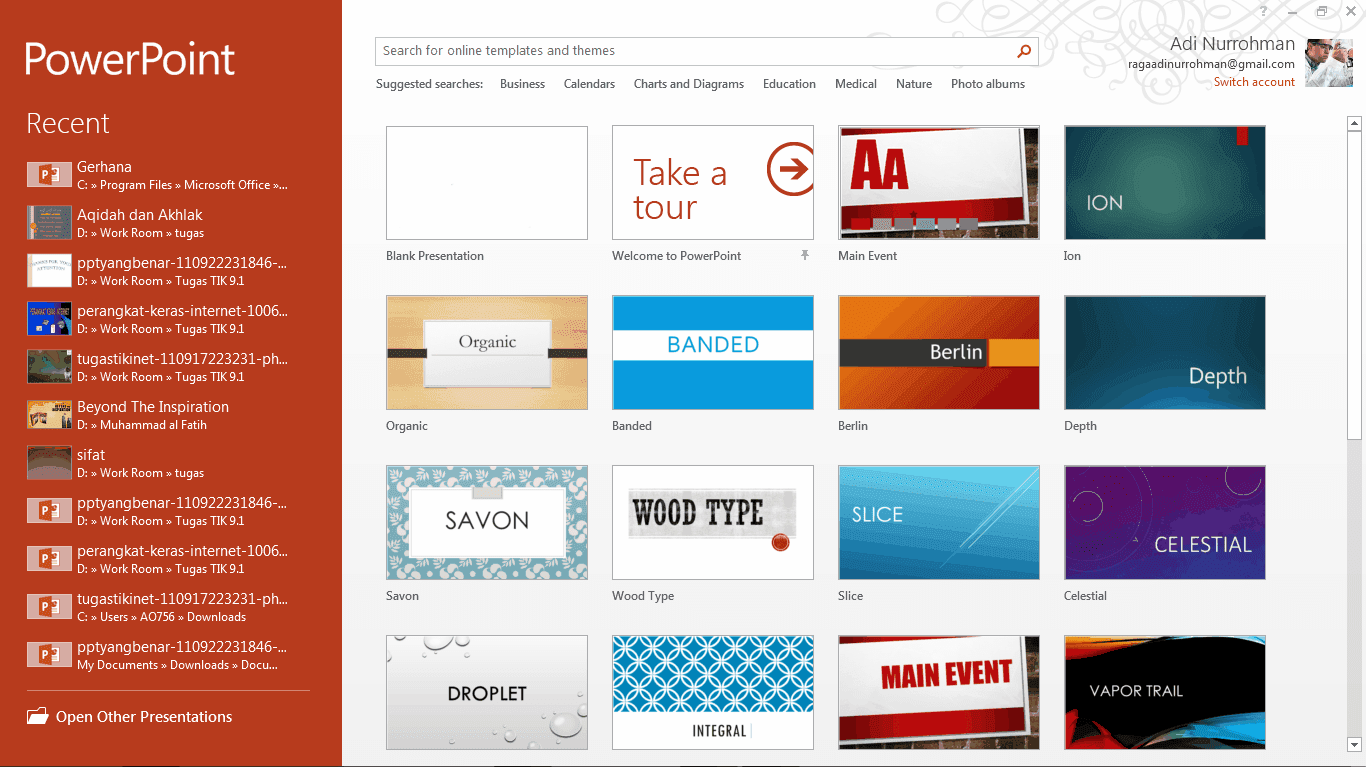
Task: Click the Beyond The Inspiration file thumbnail icon
Action: pos(49,414)
